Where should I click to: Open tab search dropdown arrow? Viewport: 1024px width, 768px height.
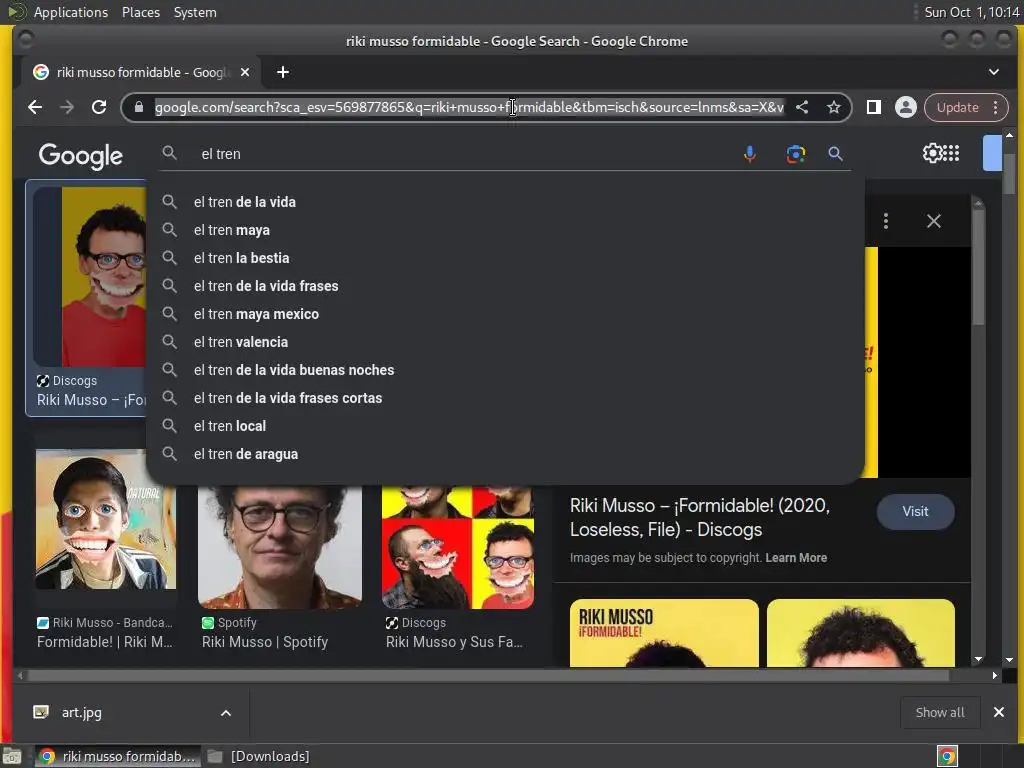pos(993,72)
